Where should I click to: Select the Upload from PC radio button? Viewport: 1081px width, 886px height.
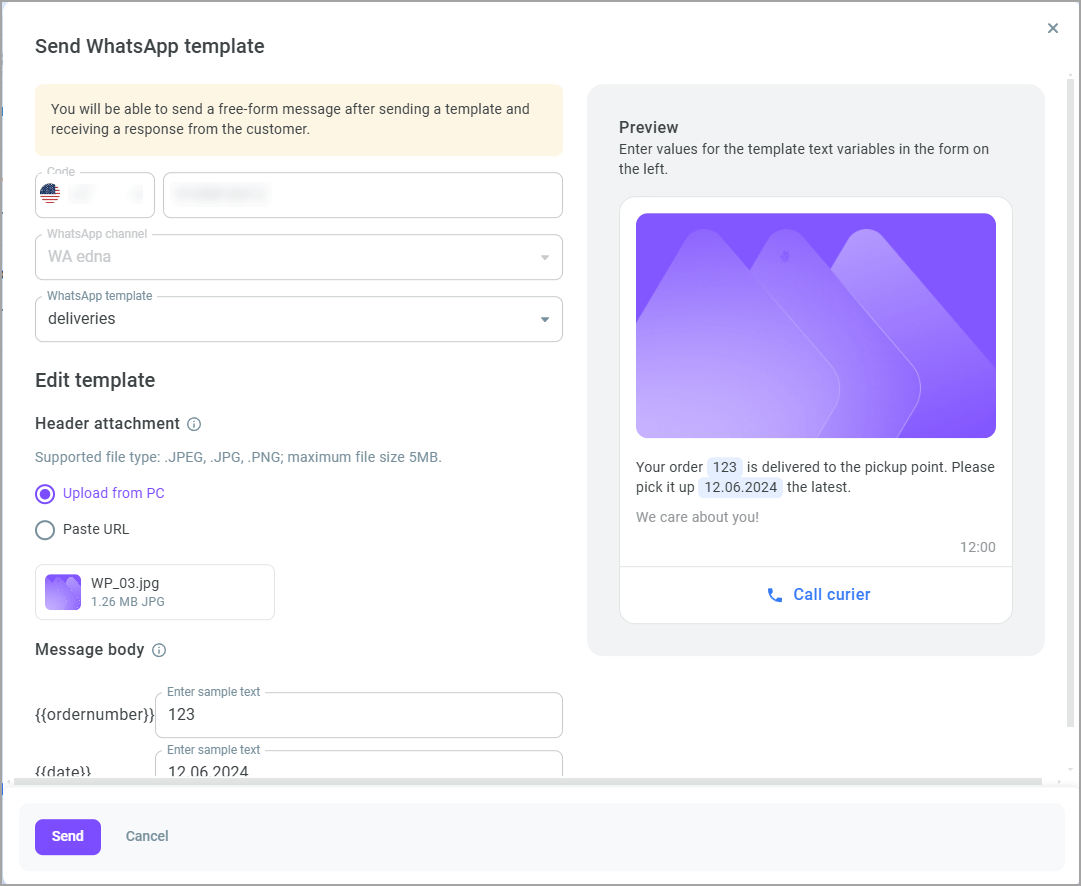click(x=45, y=494)
